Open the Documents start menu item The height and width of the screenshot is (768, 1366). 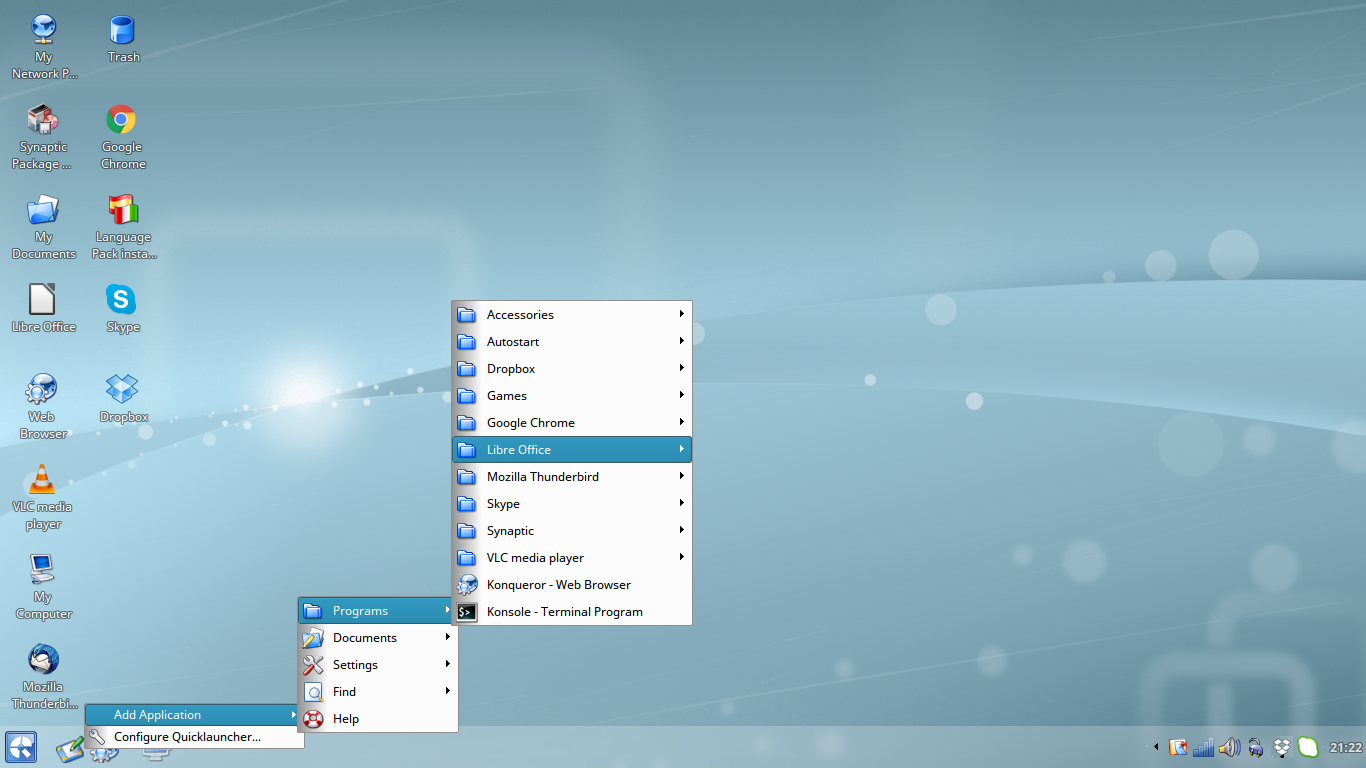(378, 637)
